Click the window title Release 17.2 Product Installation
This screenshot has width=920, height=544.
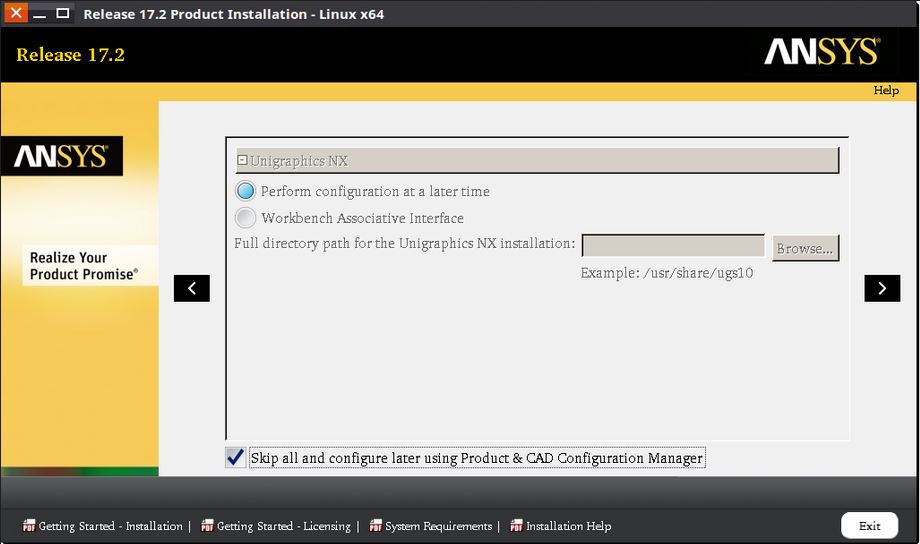coord(234,14)
